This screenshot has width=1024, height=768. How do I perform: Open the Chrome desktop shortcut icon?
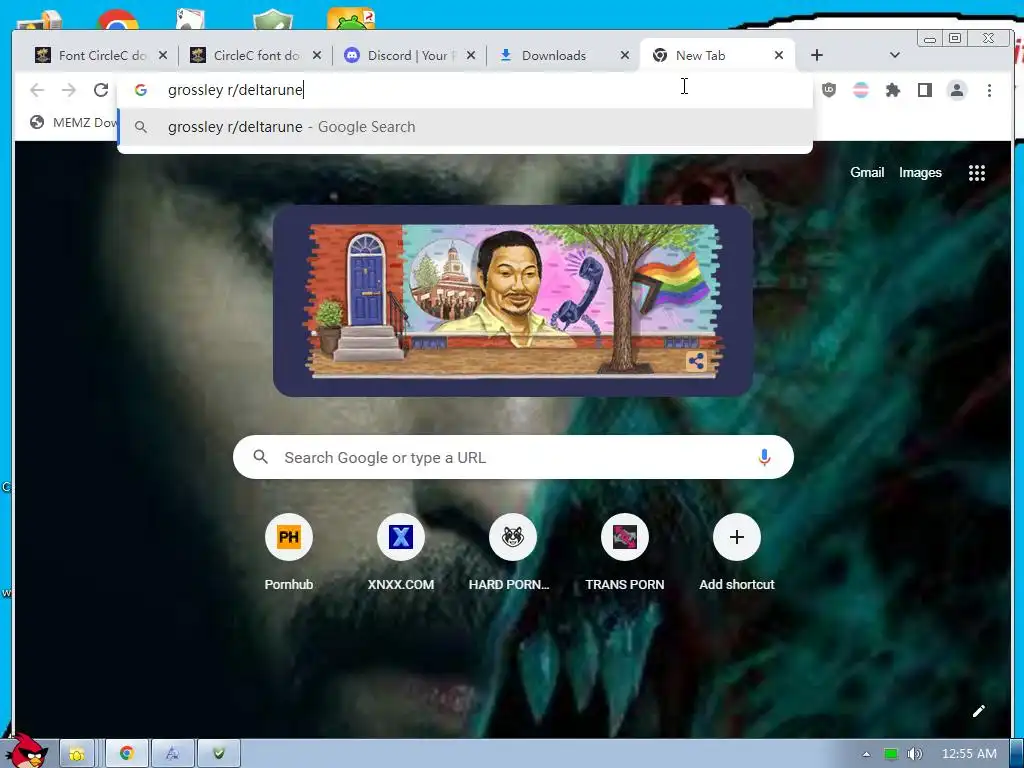coord(118,20)
